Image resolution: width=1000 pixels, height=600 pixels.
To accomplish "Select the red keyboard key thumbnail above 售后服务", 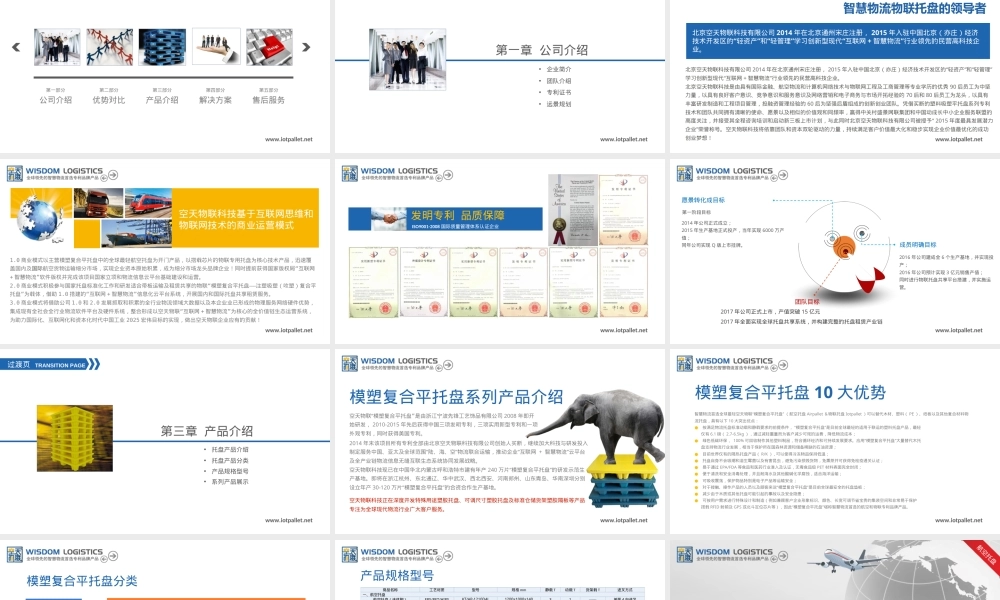I will pyautogui.click(x=269, y=47).
